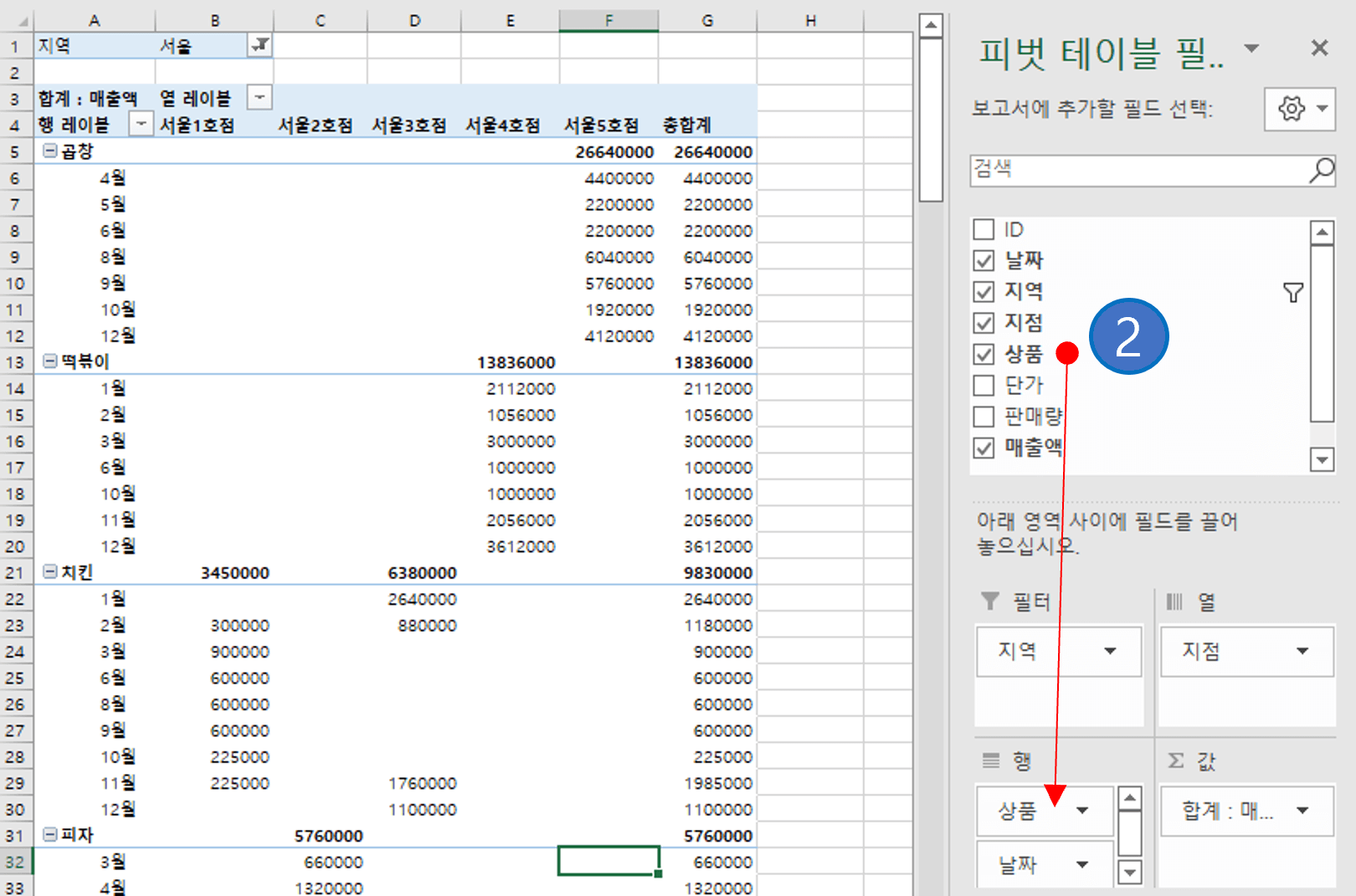Uncheck the 날짜 field checkbox
This screenshot has height=896, width=1356.
point(984,260)
